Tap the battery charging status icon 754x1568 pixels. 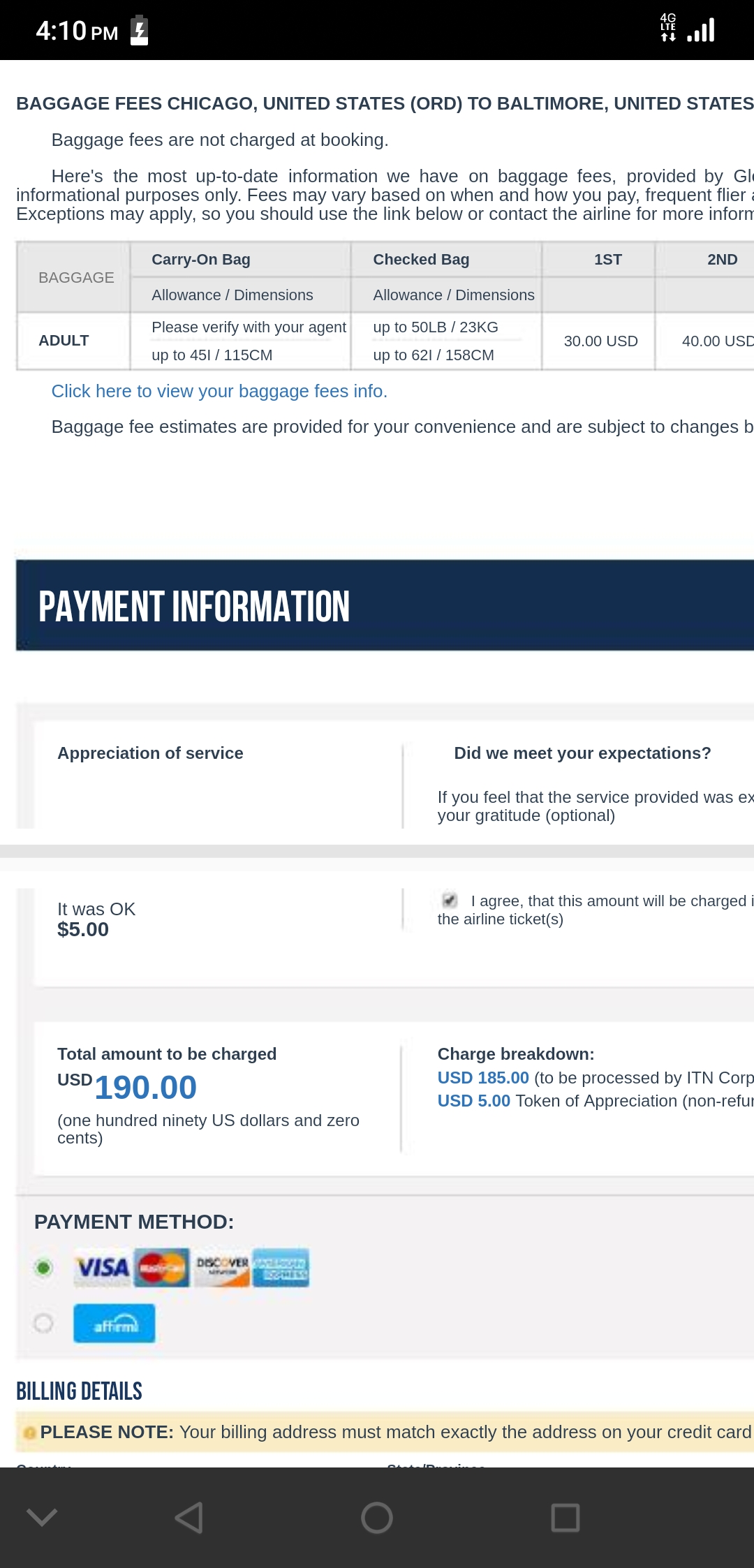click(140, 31)
